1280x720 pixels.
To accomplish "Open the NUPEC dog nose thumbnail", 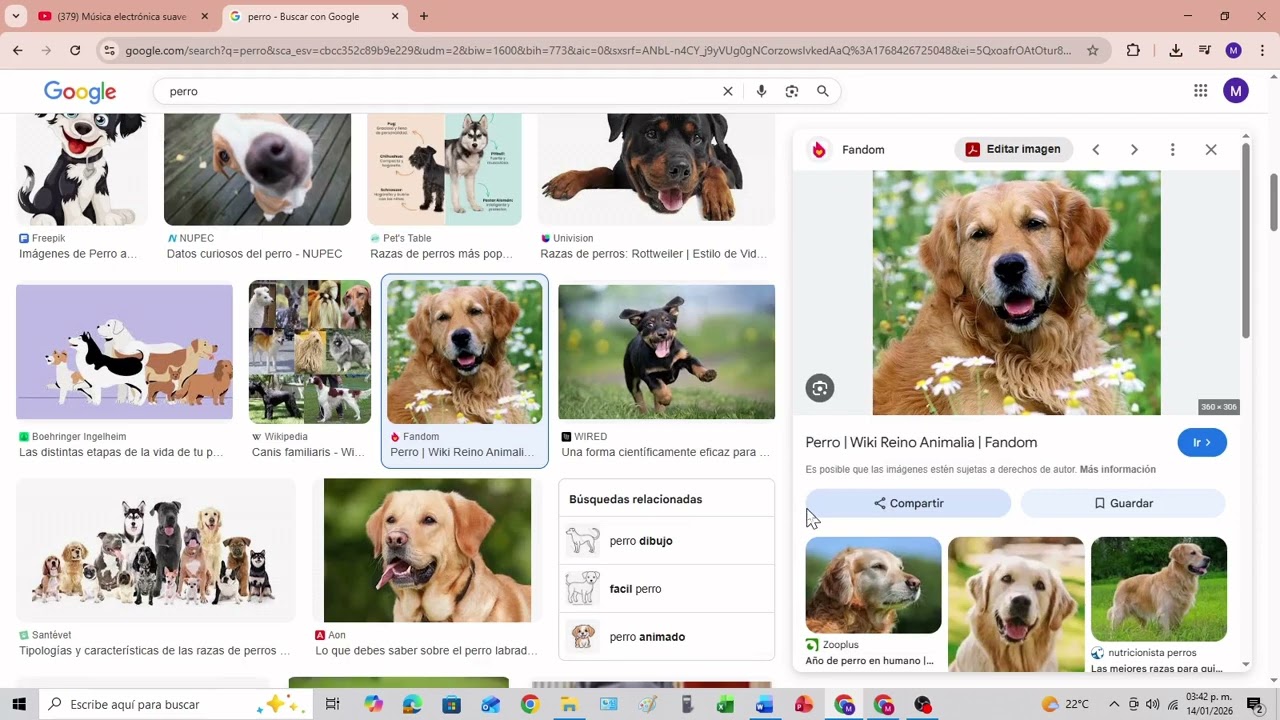I will [257, 169].
